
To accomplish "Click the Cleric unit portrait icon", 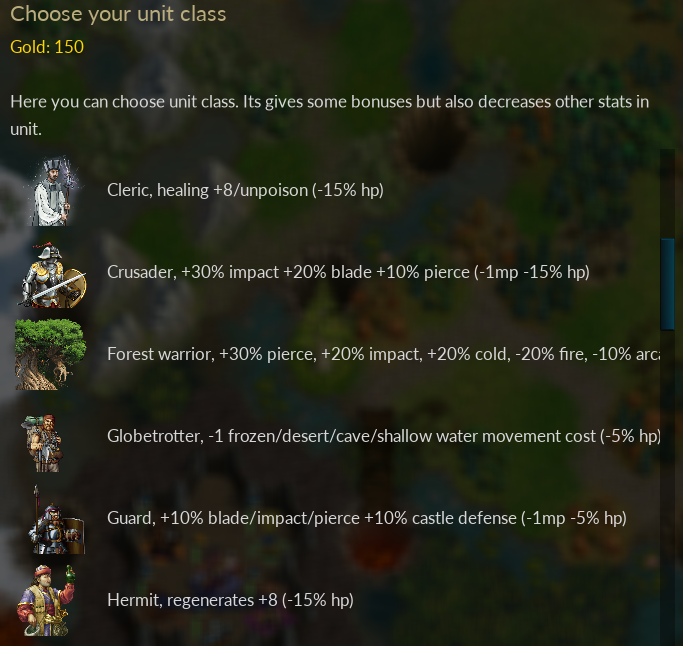I will tap(51, 190).
